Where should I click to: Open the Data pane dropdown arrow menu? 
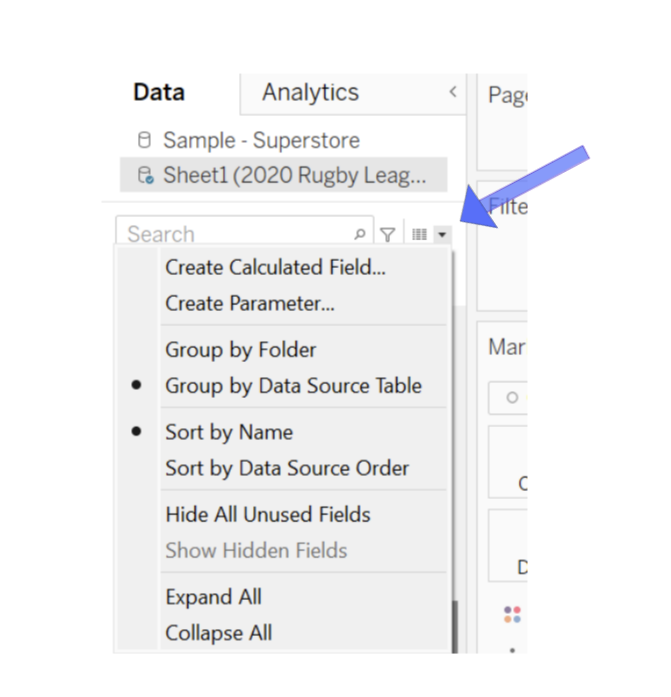tap(441, 234)
